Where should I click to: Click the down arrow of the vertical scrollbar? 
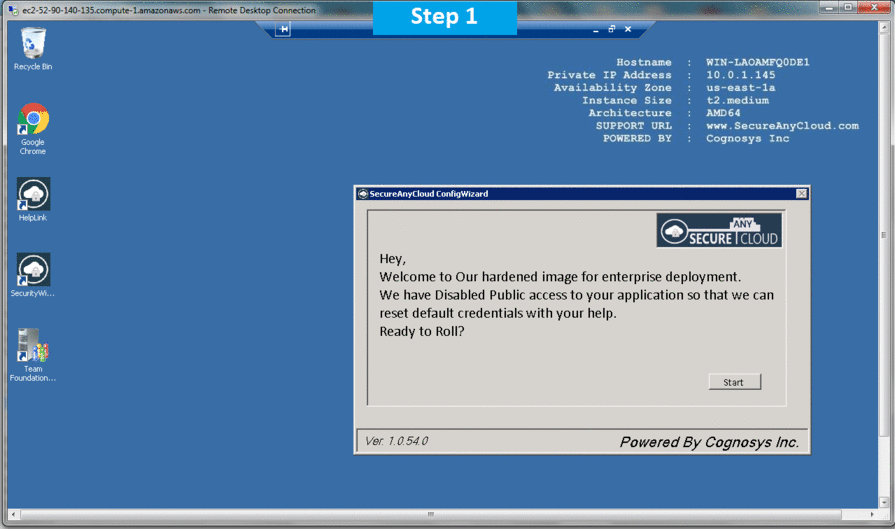(884, 503)
